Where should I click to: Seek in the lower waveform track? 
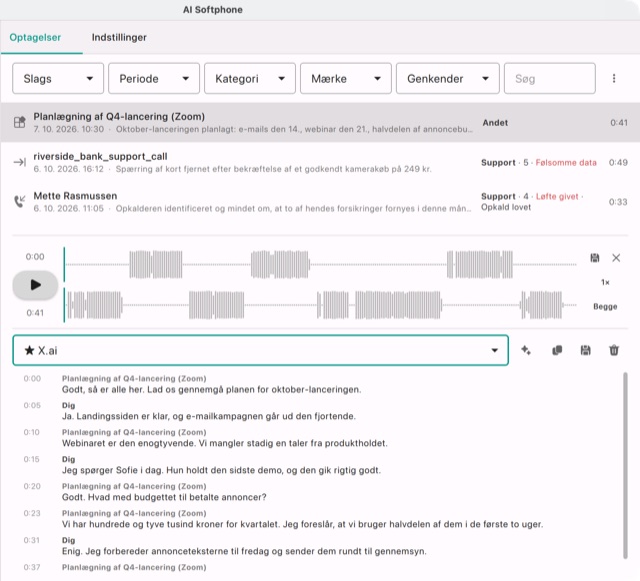pos(320,305)
